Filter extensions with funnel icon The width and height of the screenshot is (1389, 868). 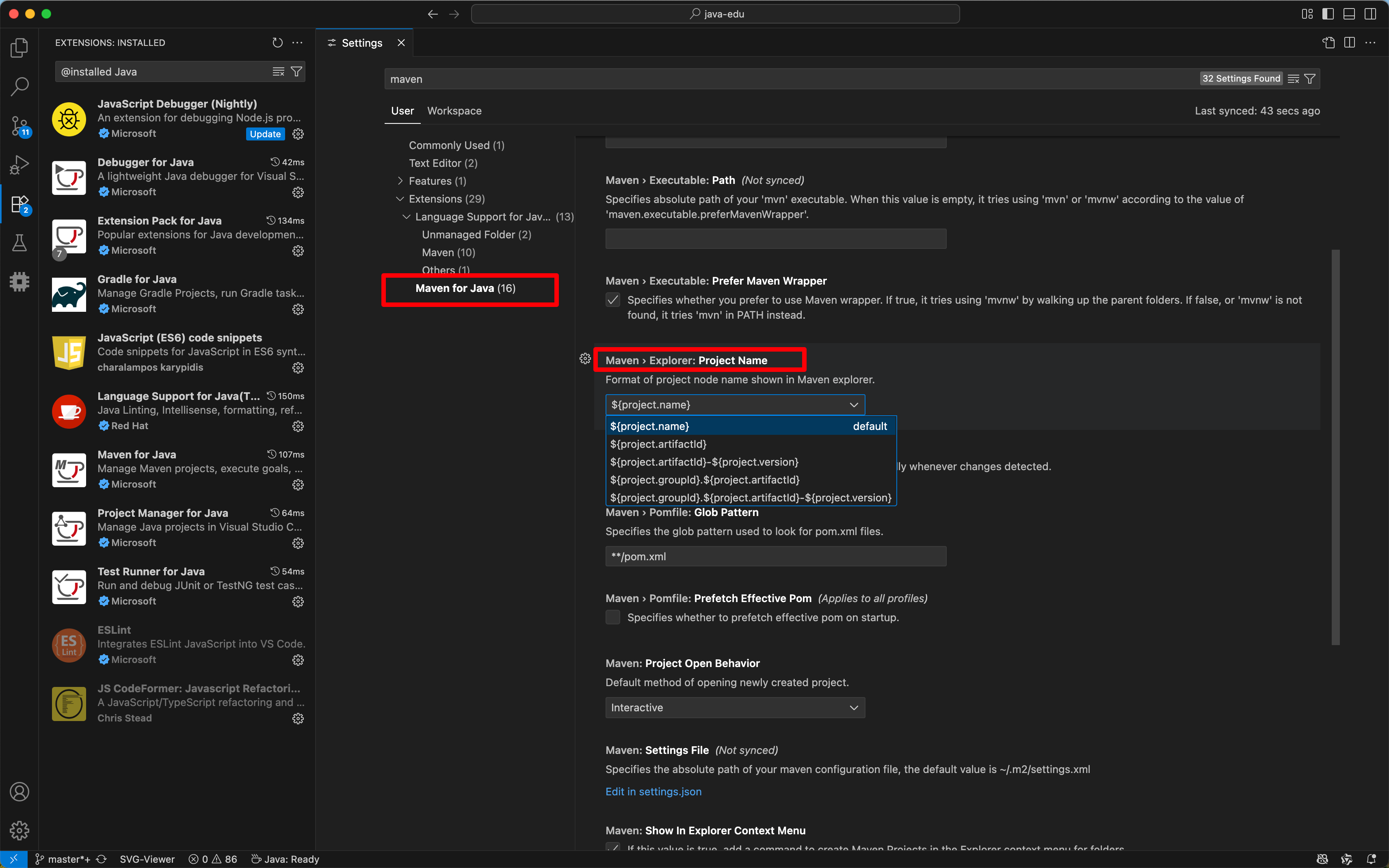(296, 72)
